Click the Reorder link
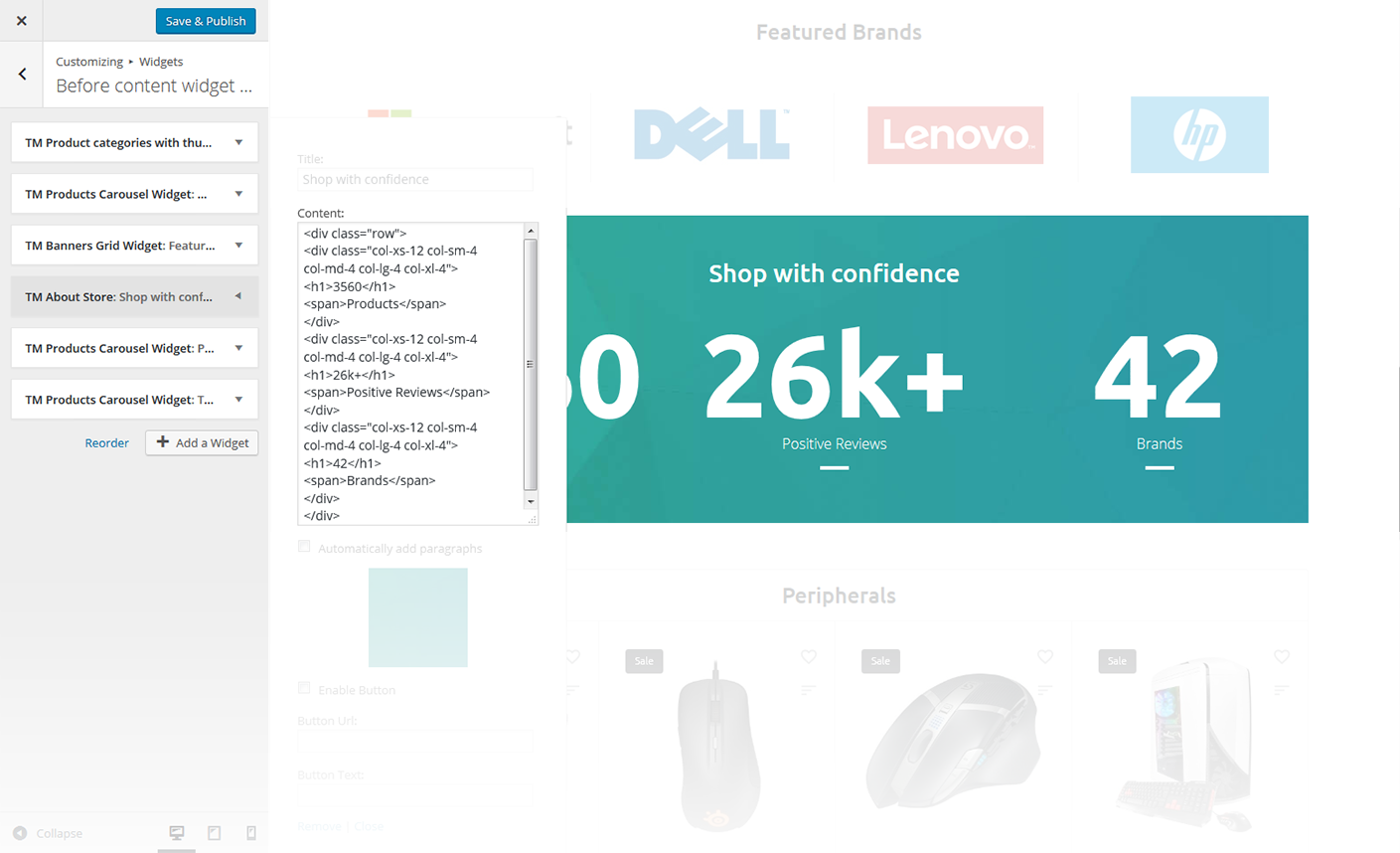 106,443
